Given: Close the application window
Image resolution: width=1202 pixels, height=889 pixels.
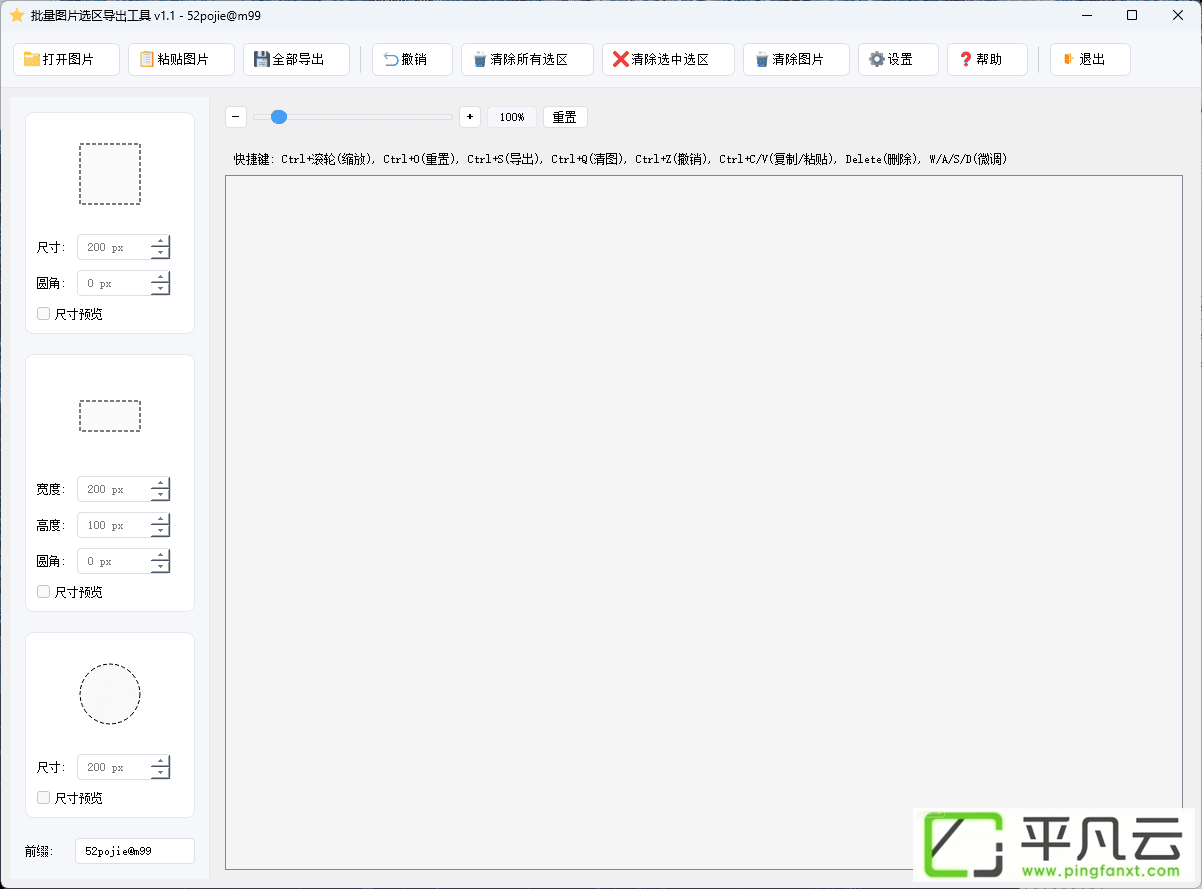Looking at the screenshot, I should [x=1178, y=15].
